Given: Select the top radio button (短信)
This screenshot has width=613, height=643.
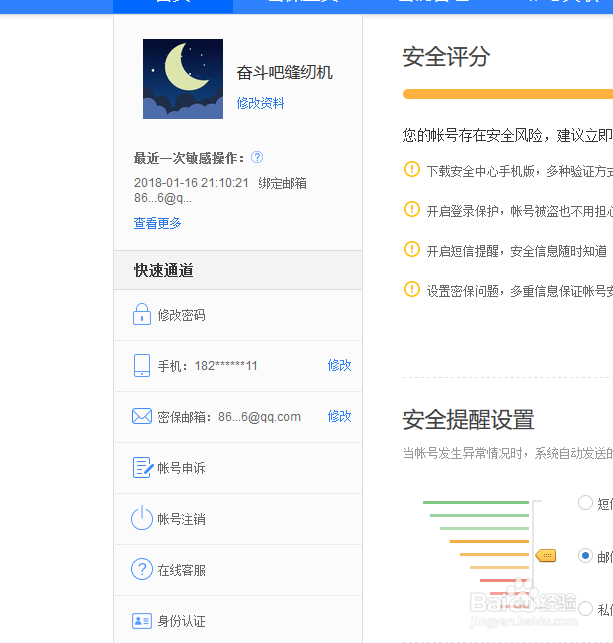Looking at the screenshot, I should [x=585, y=503].
